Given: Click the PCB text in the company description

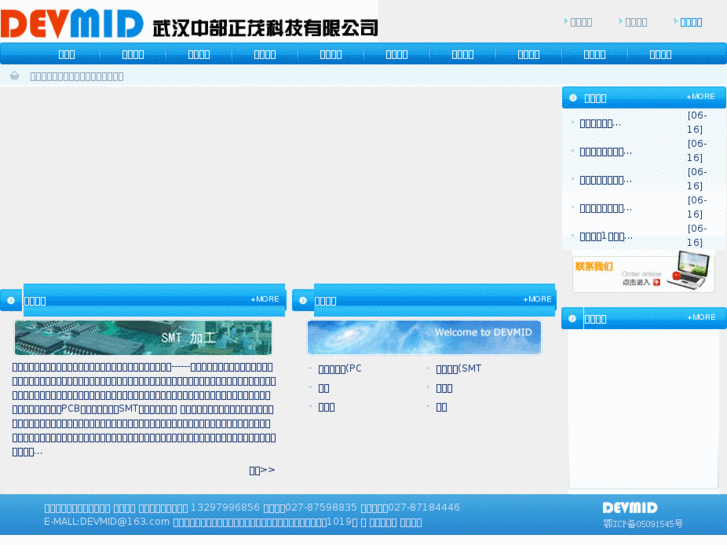Looking at the screenshot, I should [71, 409].
